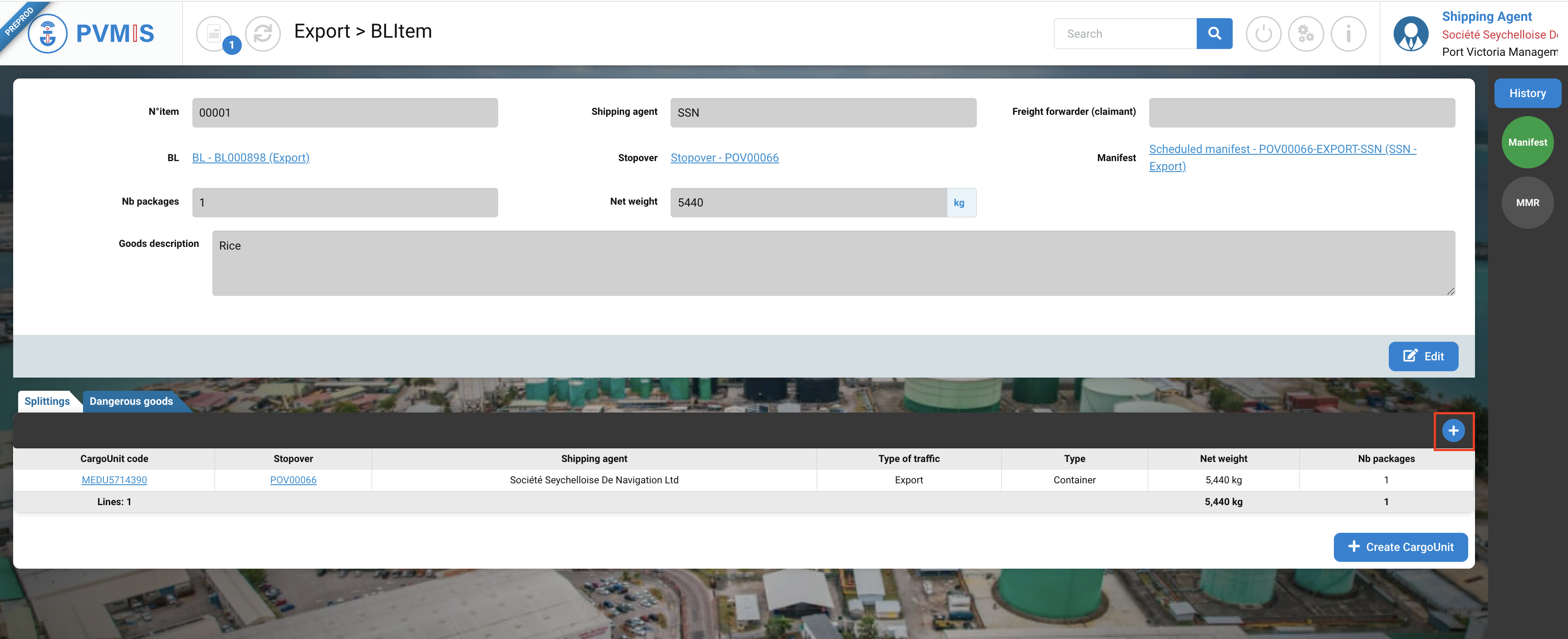Click the Create CargoUnit button

point(1400,547)
